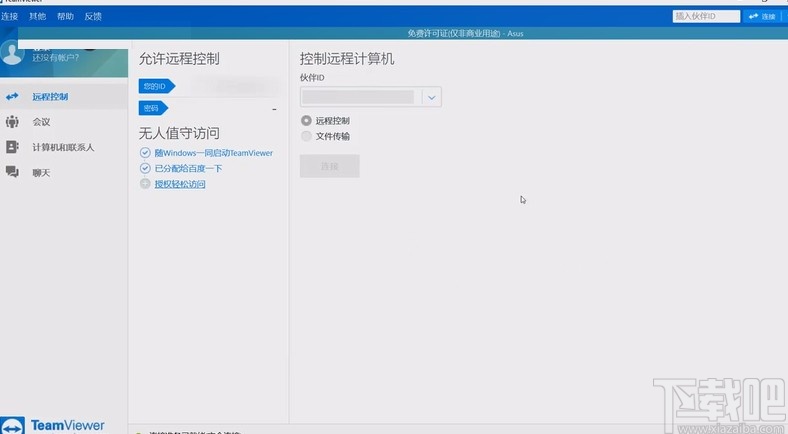Select the 远程控制 sidebar tab

(x=64, y=96)
